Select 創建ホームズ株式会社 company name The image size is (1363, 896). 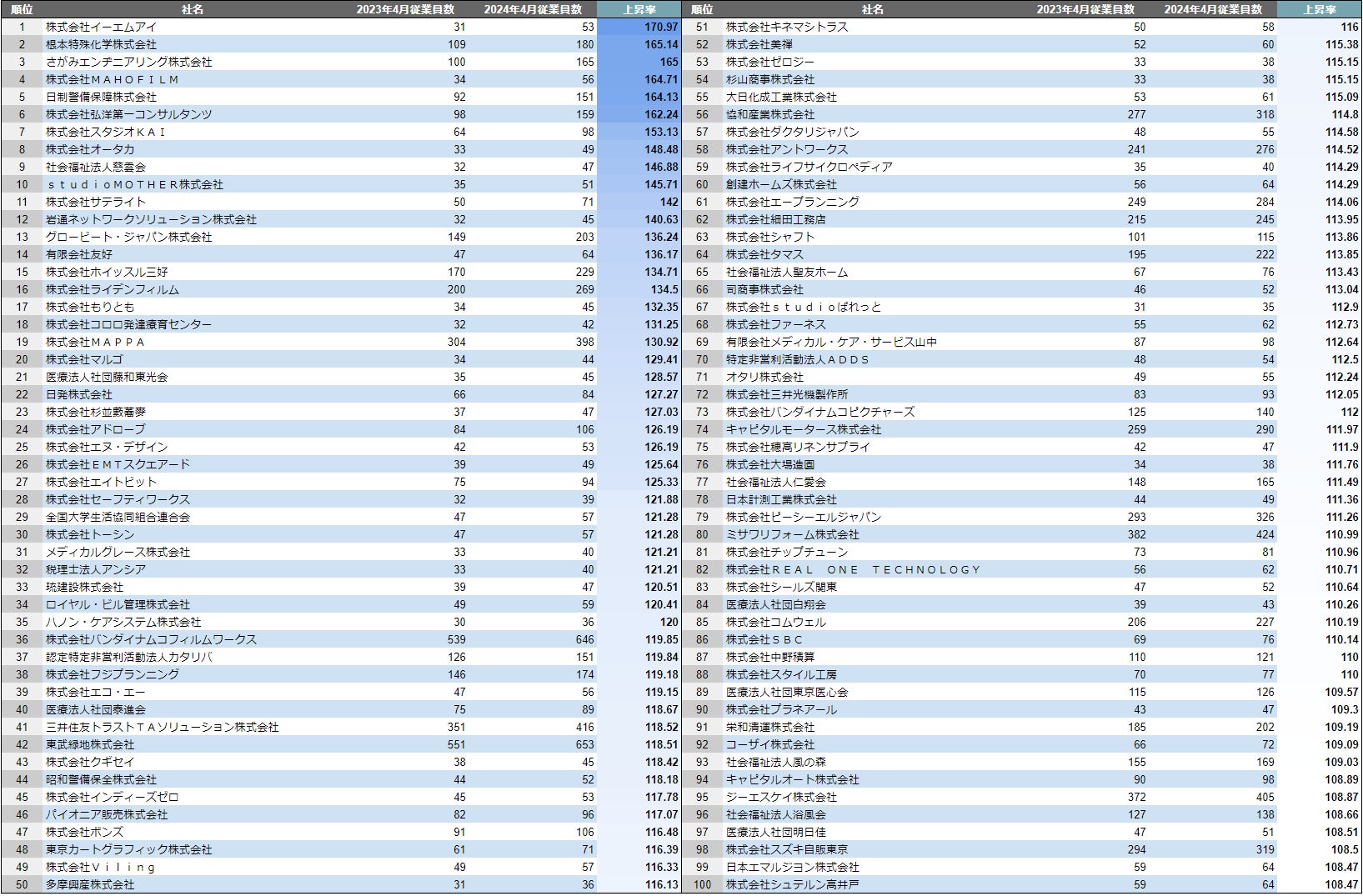tap(781, 184)
